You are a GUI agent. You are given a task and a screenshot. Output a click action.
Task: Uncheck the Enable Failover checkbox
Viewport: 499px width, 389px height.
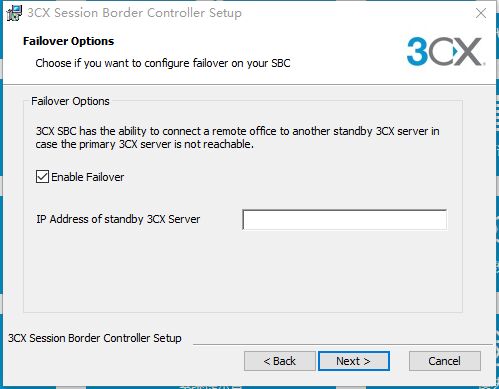coord(42,177)
